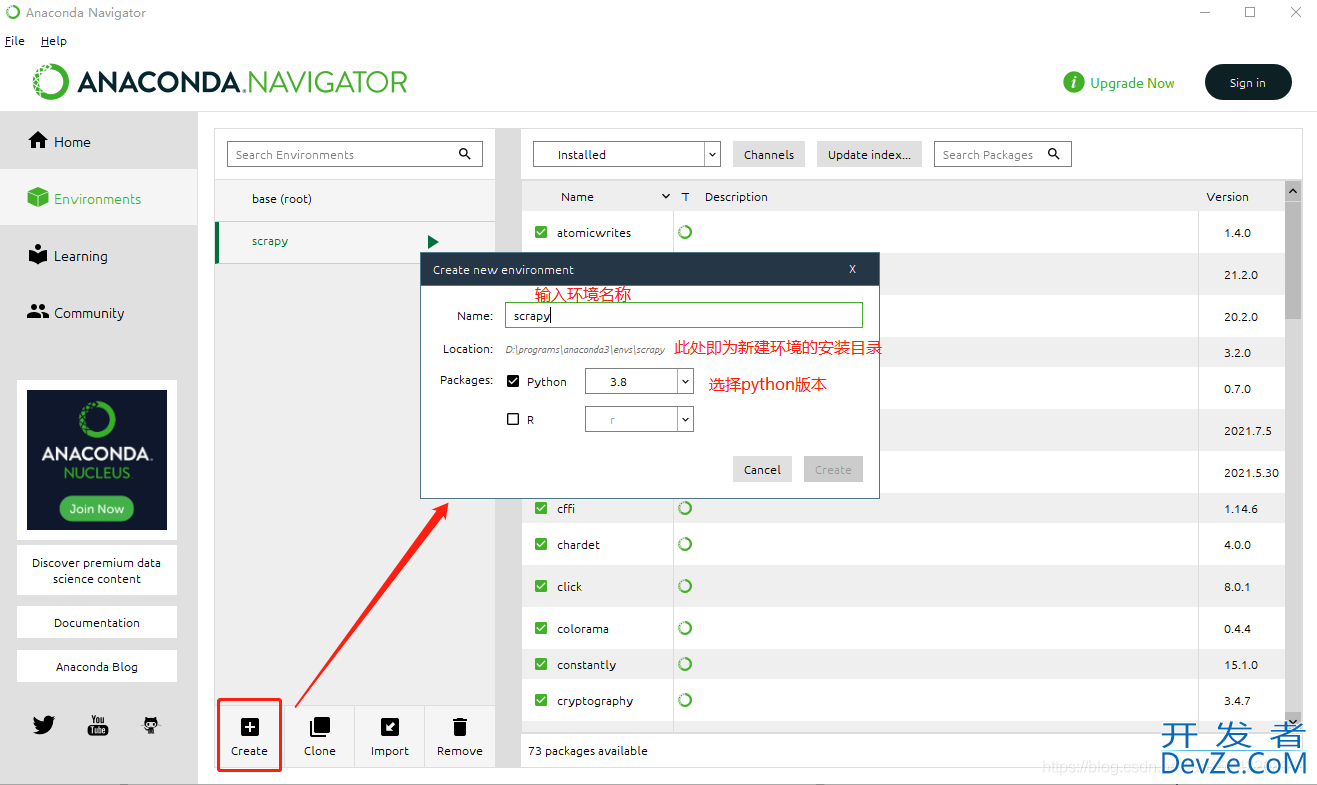Screen dimensions: 1317x785
Task: Click the Description column header
Action: tap(736, 197)
